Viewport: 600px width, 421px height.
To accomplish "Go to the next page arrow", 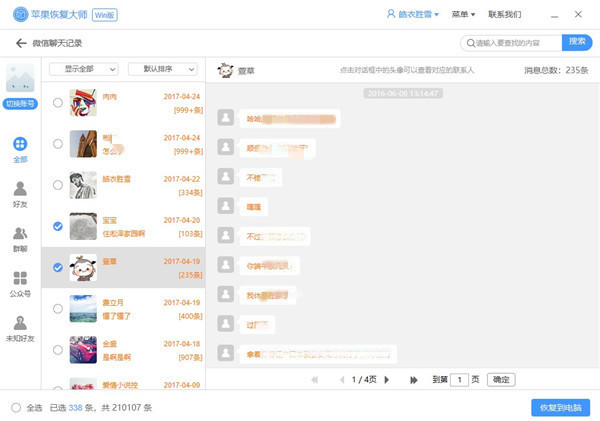I will coord(387,380).
